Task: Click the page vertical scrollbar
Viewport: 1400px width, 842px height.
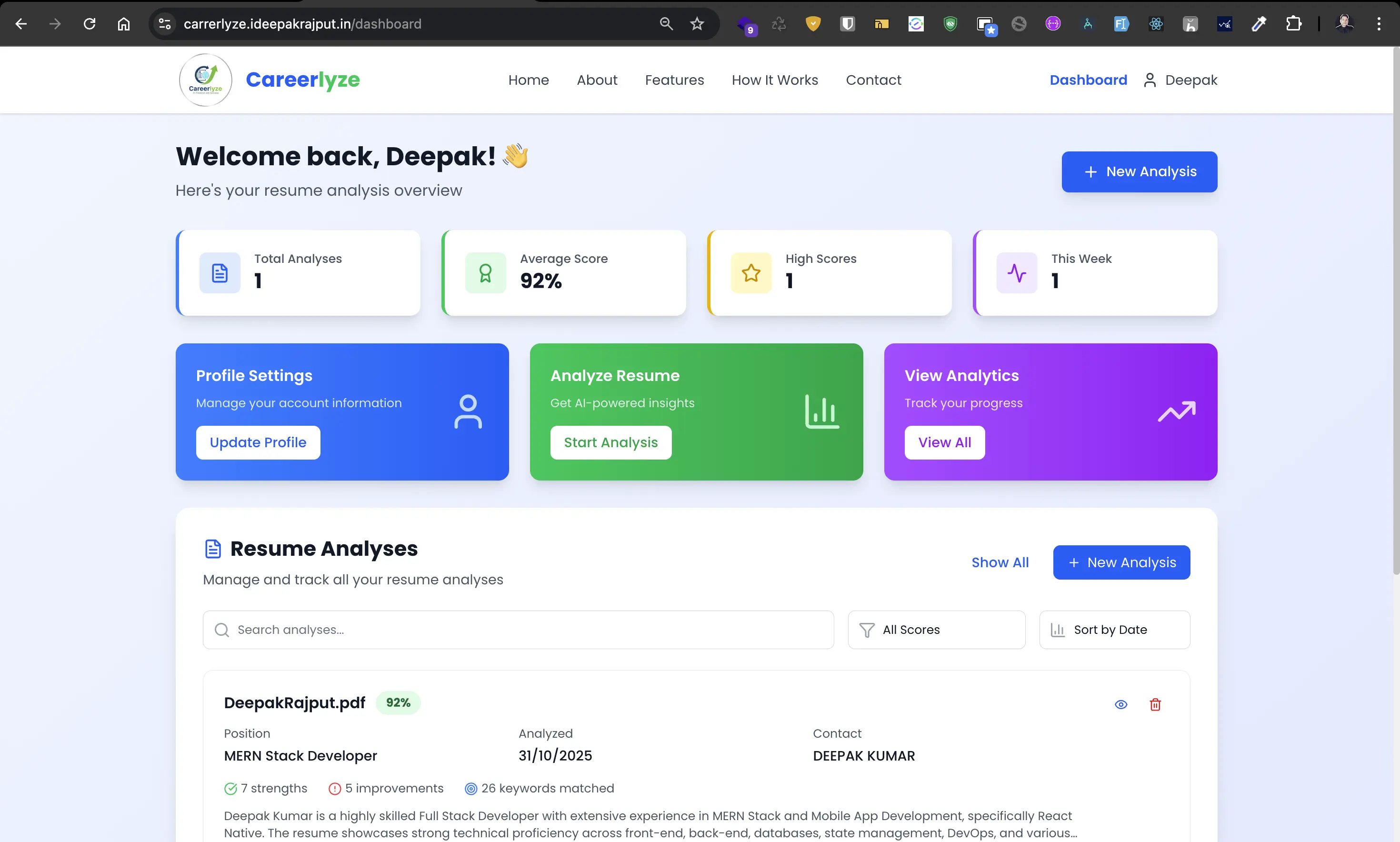Action: [x=1396, y=312]
